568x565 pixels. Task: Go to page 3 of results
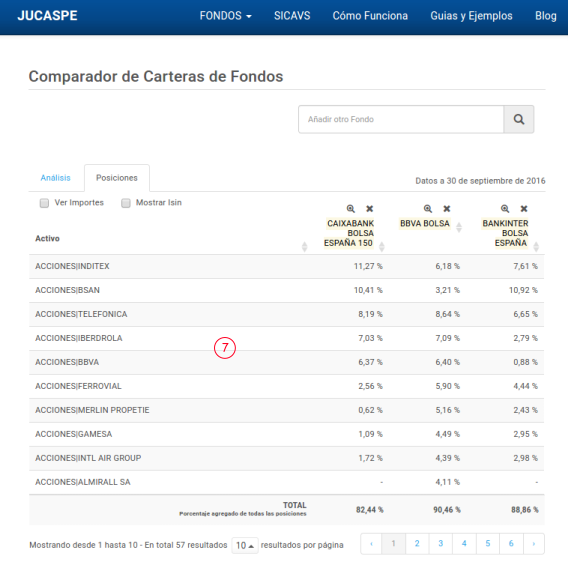pos(440,544)
